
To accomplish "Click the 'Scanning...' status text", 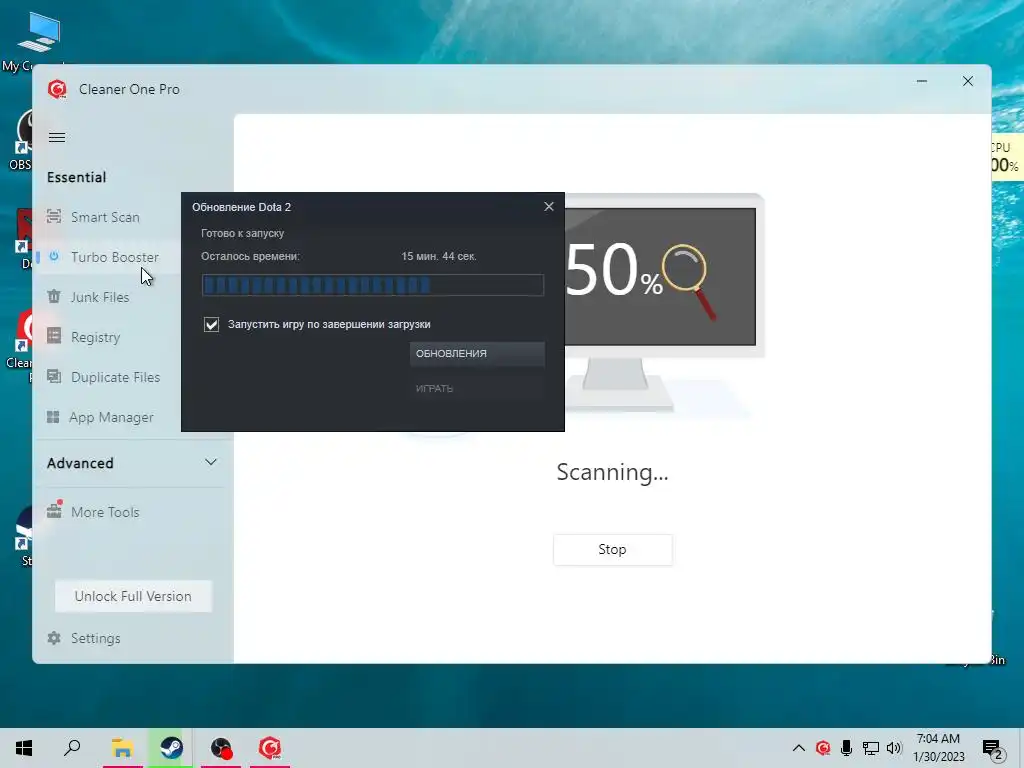I will [612, 472].
